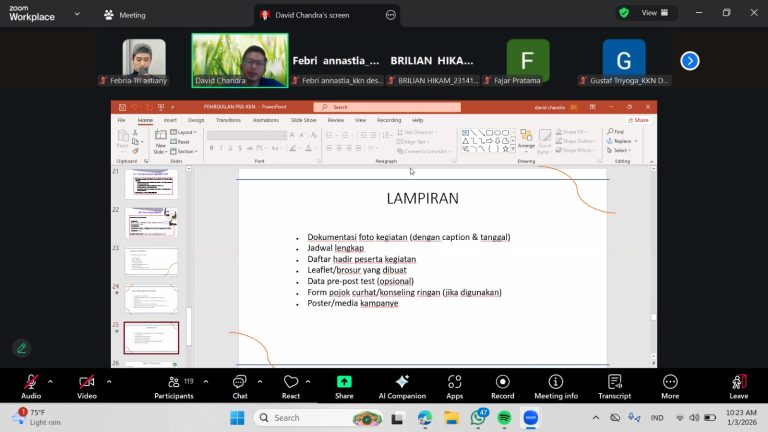Click the annotation pencil icon
Screen dimensions: 768x432
coord(21,348)
